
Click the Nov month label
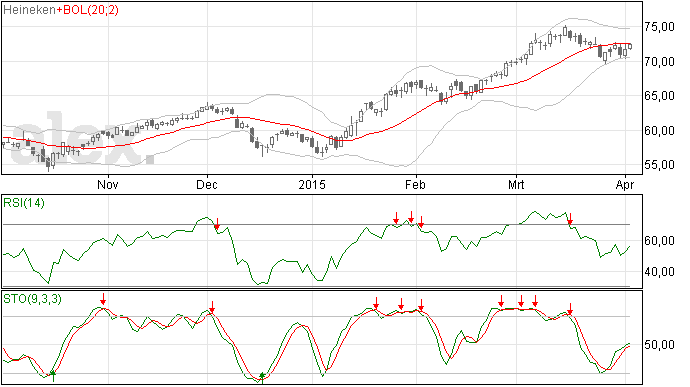(108, 184)
